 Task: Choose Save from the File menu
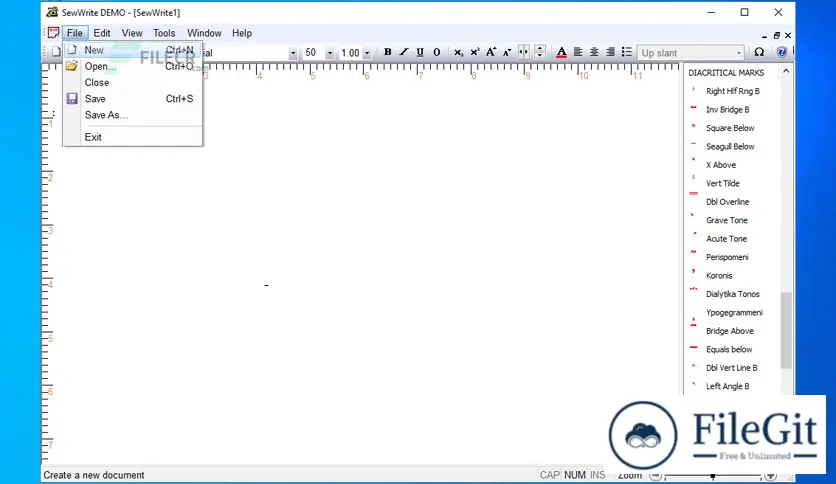(x=133, y=99)
